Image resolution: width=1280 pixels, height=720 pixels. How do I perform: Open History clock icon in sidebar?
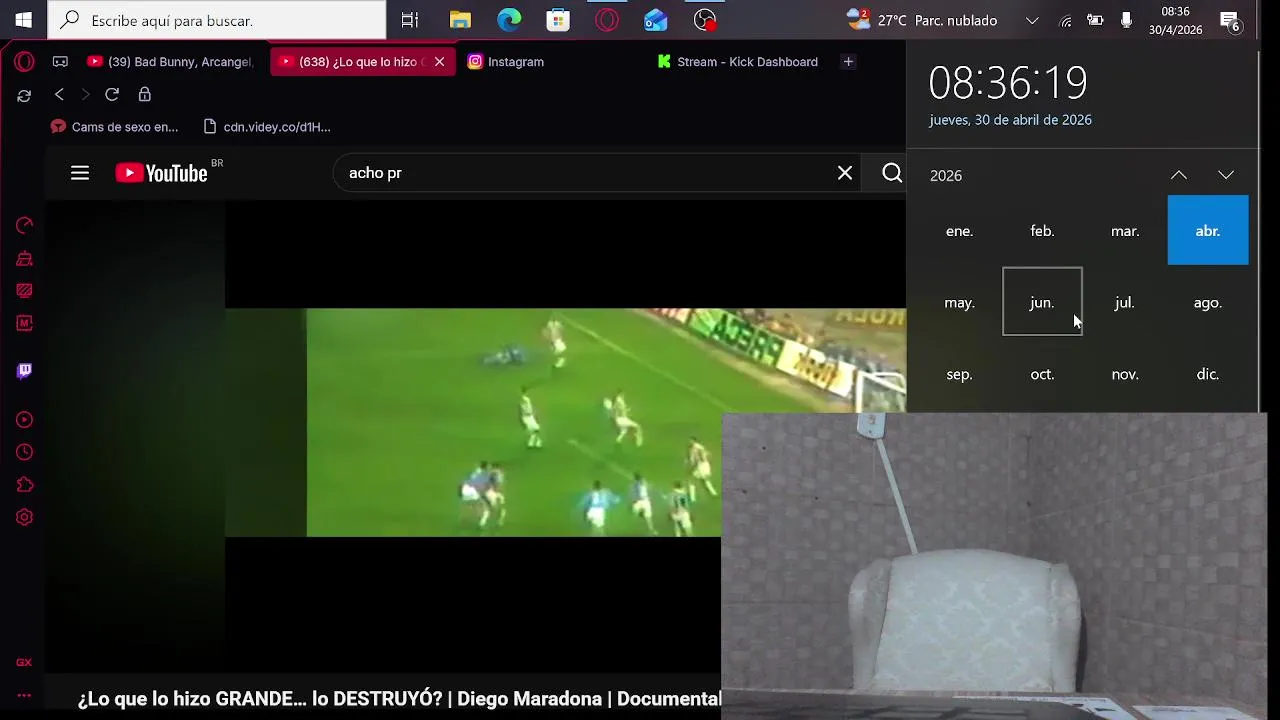click(25, 452)
